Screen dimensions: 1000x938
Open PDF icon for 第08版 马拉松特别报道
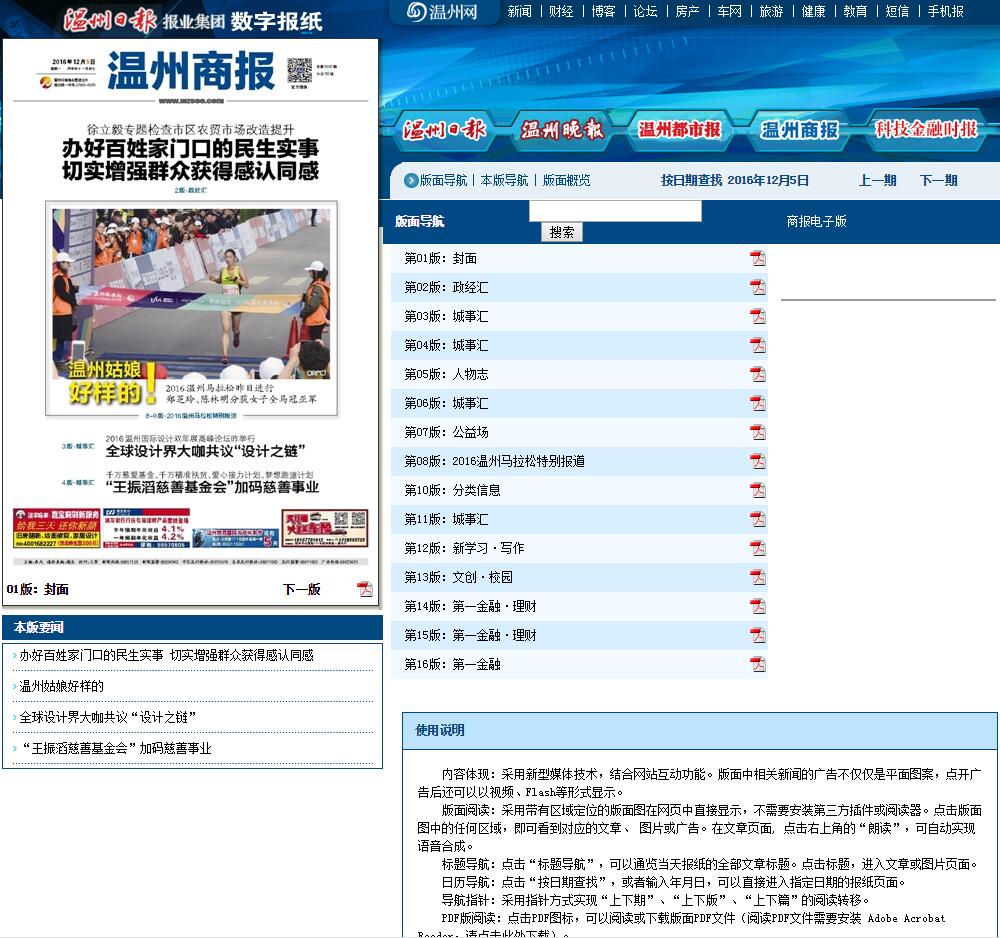758,461
